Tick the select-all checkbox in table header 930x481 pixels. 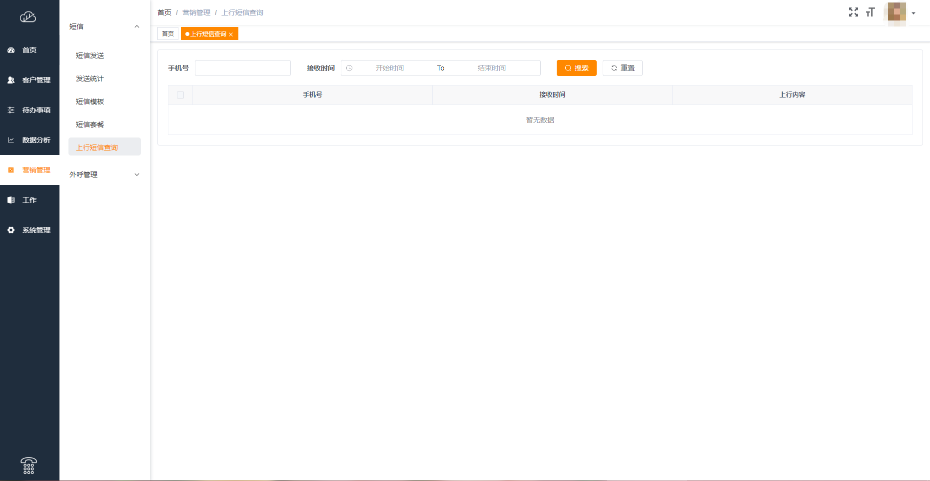coord(180,95)
